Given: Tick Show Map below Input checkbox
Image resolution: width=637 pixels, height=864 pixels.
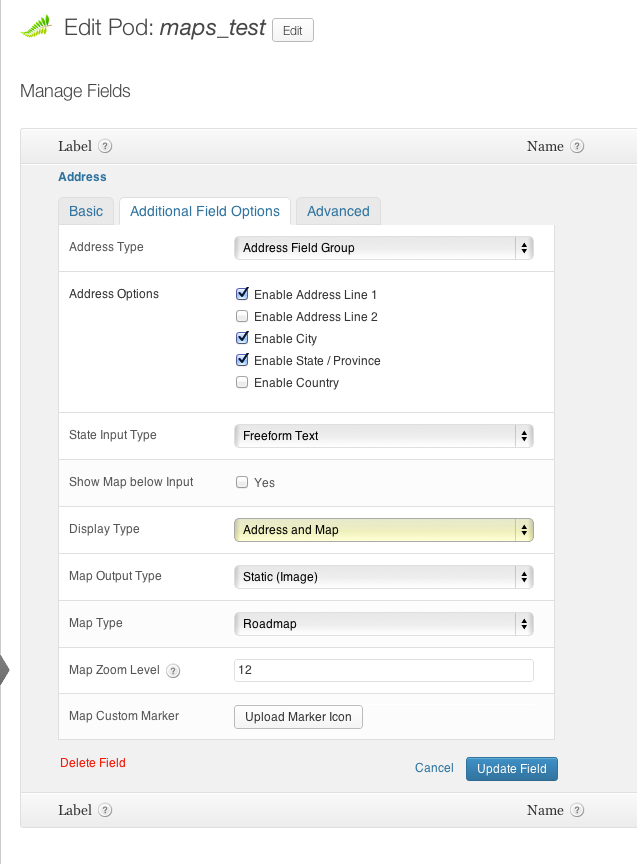Looking at the screenshot, I should [x=242, y=482].
